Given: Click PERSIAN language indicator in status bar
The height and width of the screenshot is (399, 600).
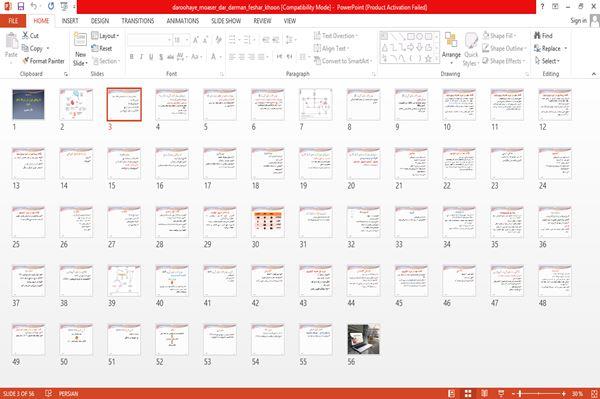Looking at the screenshot, I should (x=68, y=393).
